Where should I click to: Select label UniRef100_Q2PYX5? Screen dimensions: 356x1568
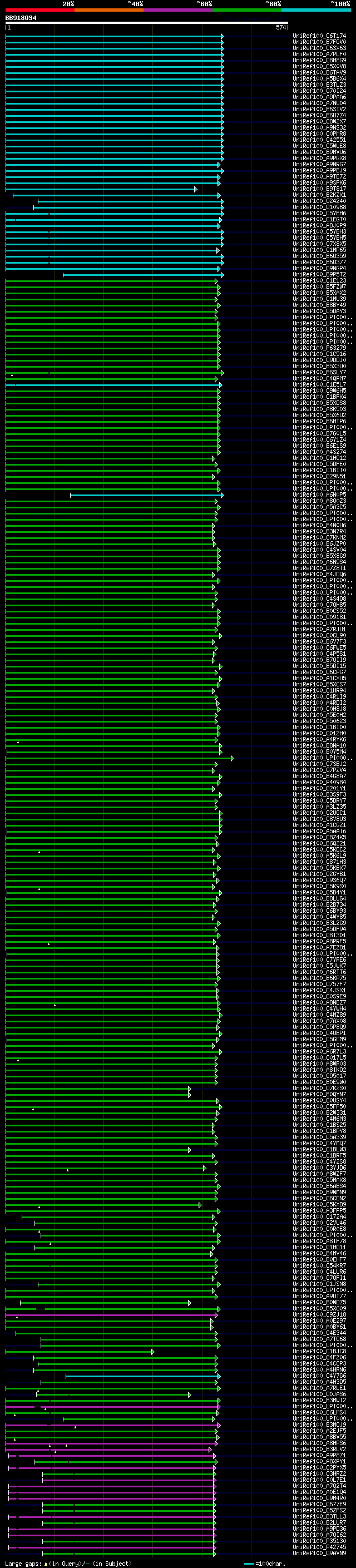319,1467
